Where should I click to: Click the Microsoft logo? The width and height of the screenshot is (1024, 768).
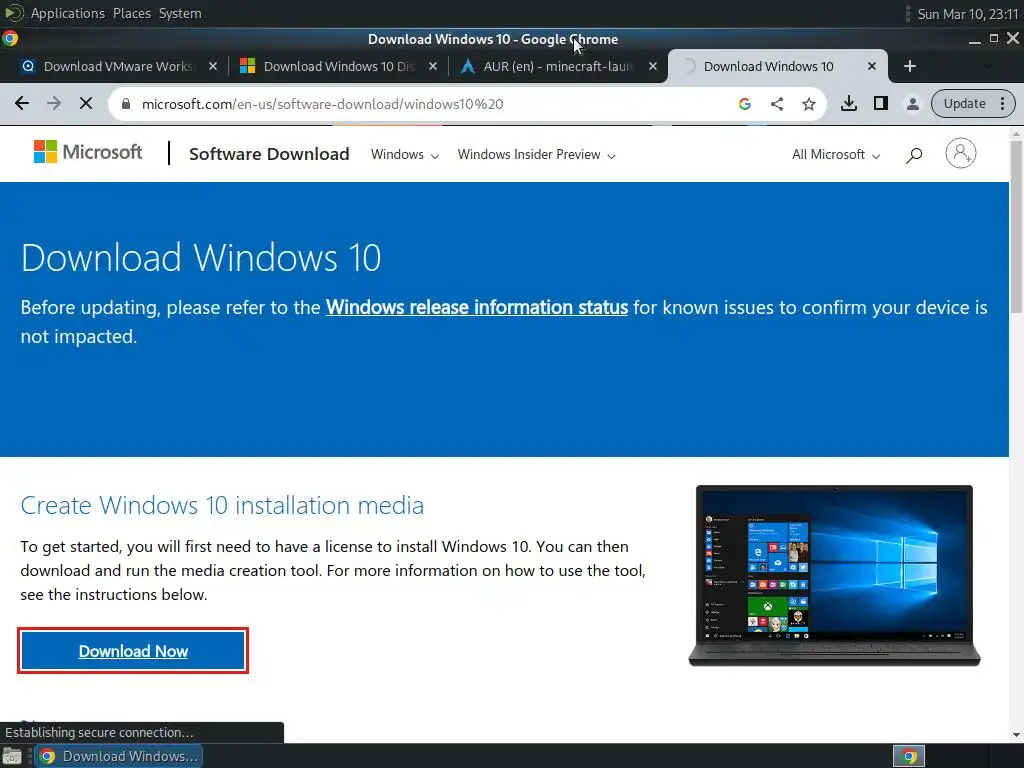88,152
